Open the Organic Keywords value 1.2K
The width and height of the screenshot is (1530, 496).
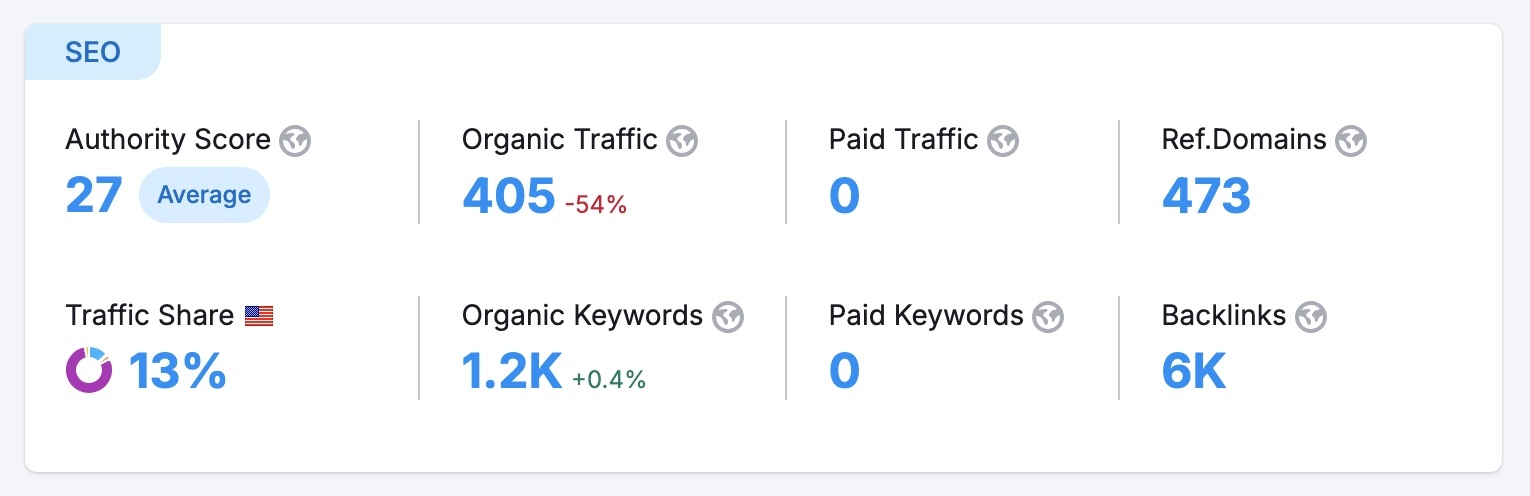[512, 372]
